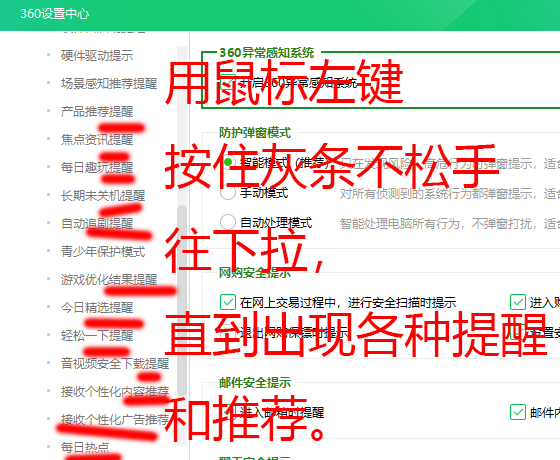Toggle the 邮件内 checkbox at right edge

(x=518, y=412)
